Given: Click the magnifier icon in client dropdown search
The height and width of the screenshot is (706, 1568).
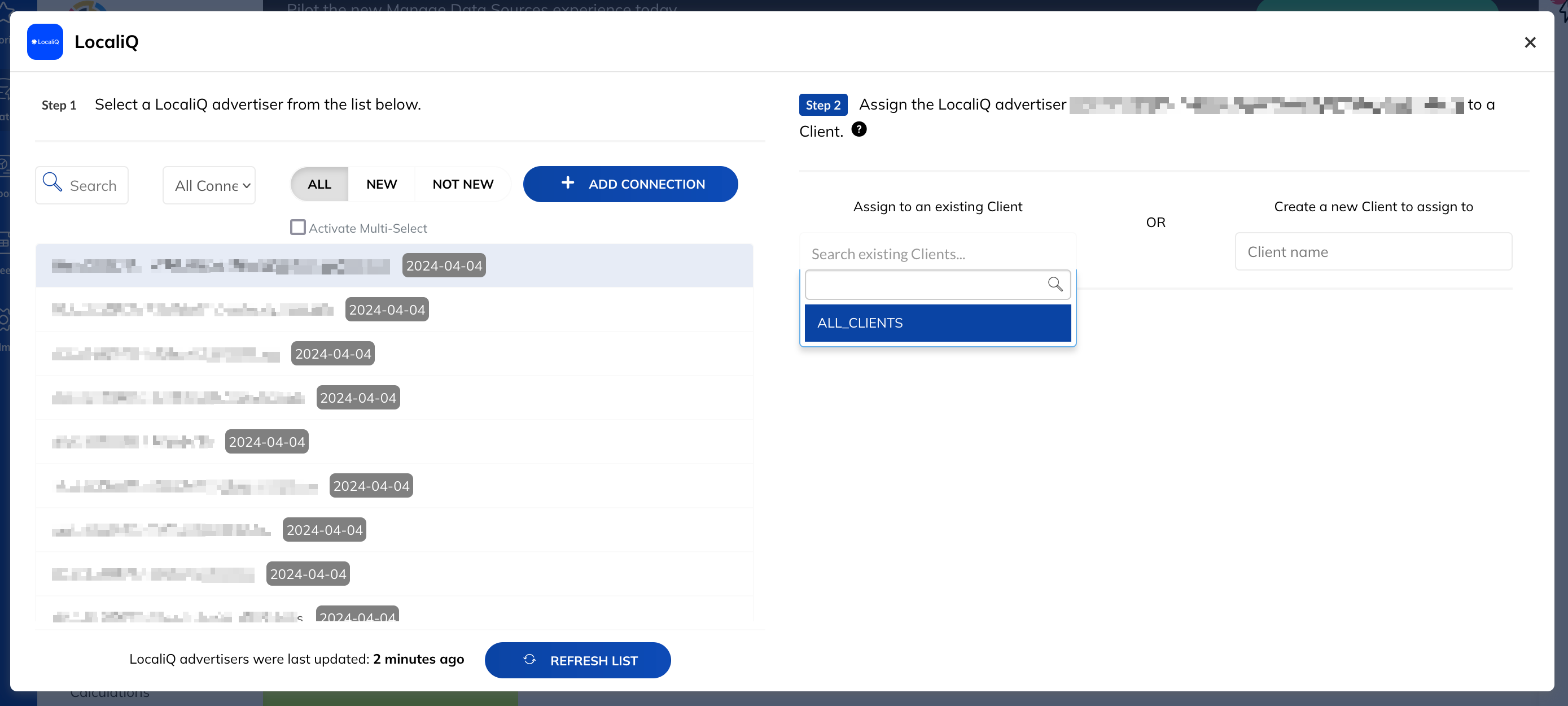Looking at the screenshot, I should 1055,284.
